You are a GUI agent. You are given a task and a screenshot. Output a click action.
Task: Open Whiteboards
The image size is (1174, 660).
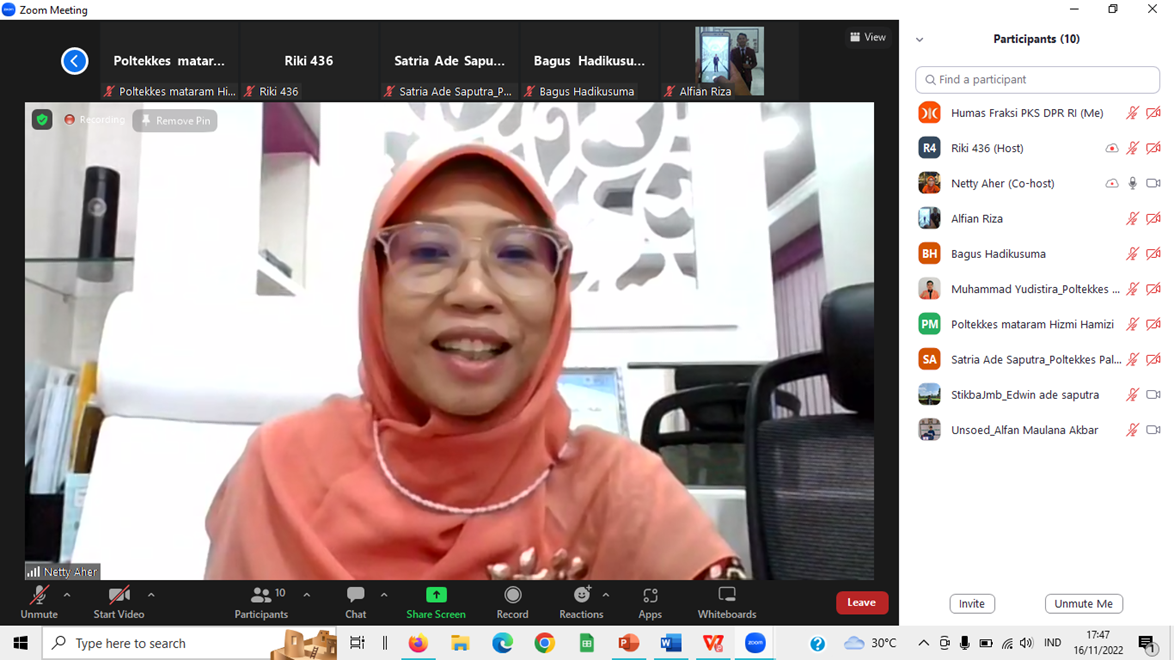pyautogui.click(x=727, y=602)
